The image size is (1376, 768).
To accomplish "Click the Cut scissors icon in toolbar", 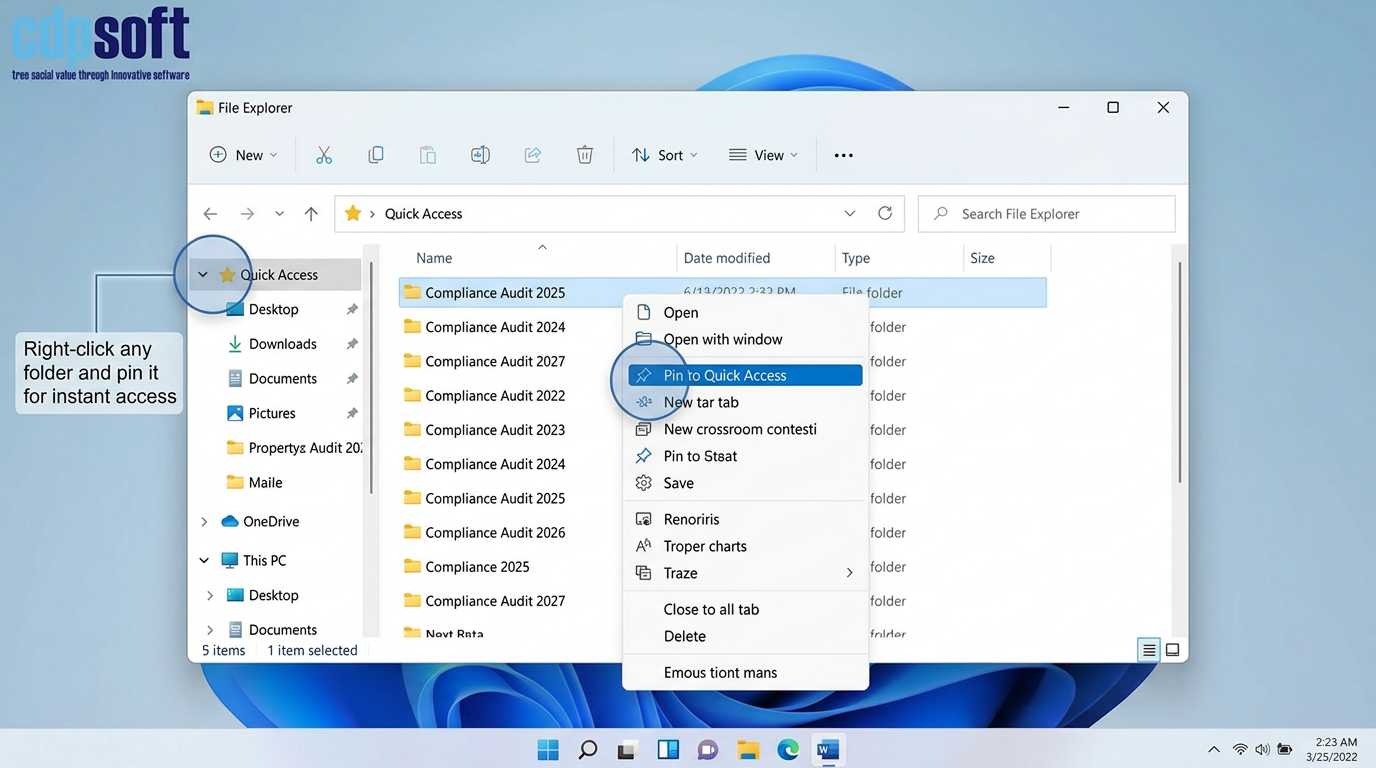I will [x=324, y=155].
